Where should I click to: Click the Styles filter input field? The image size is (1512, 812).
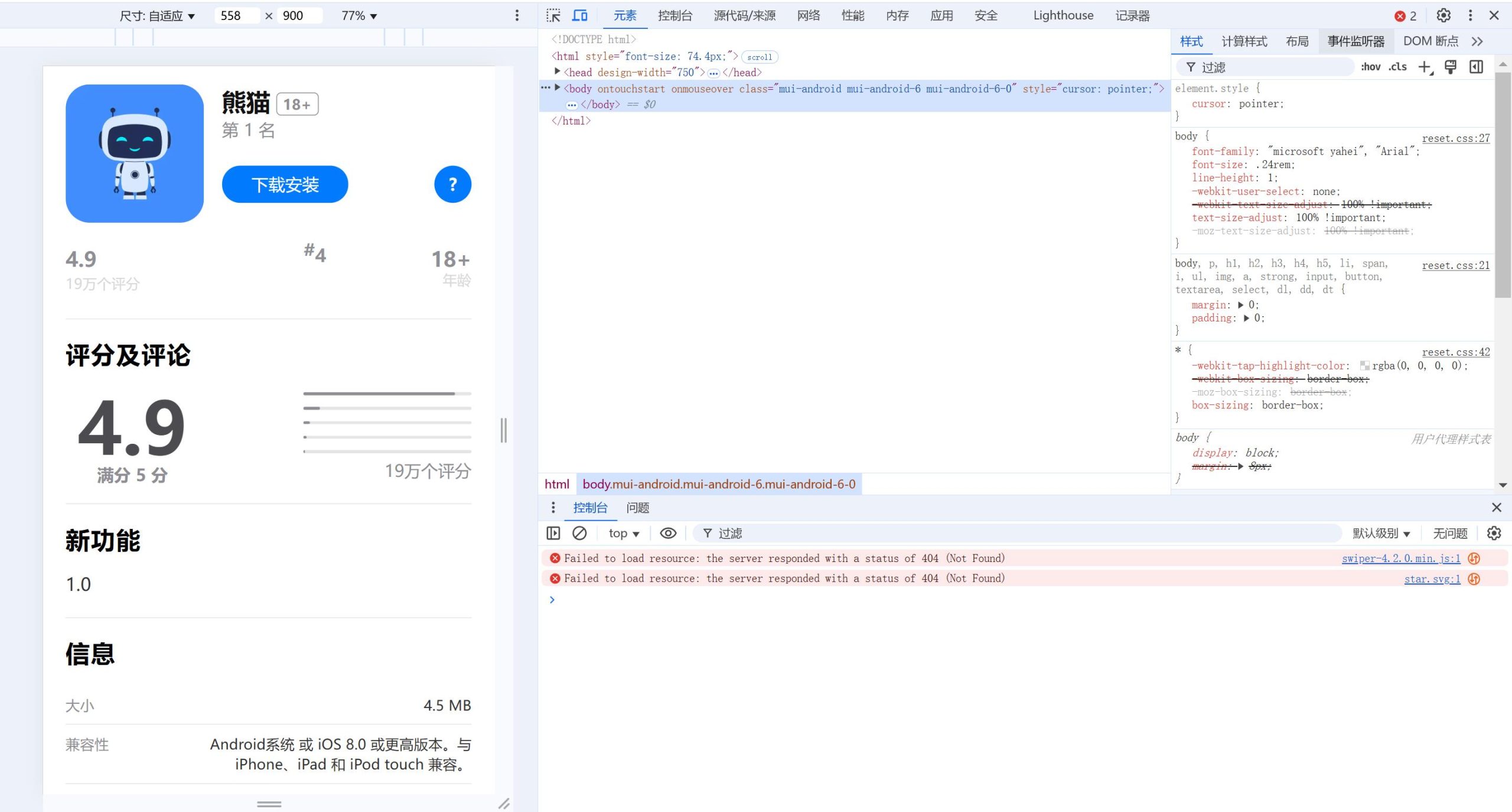coord(1266,67)
